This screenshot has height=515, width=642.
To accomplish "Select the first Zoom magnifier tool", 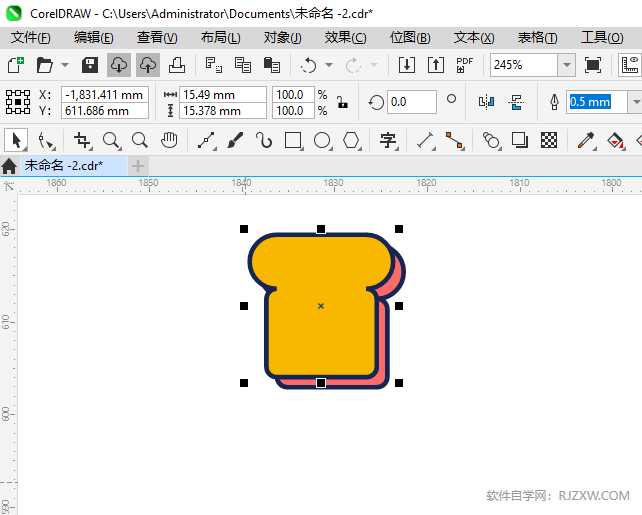I will click(111, 141).
